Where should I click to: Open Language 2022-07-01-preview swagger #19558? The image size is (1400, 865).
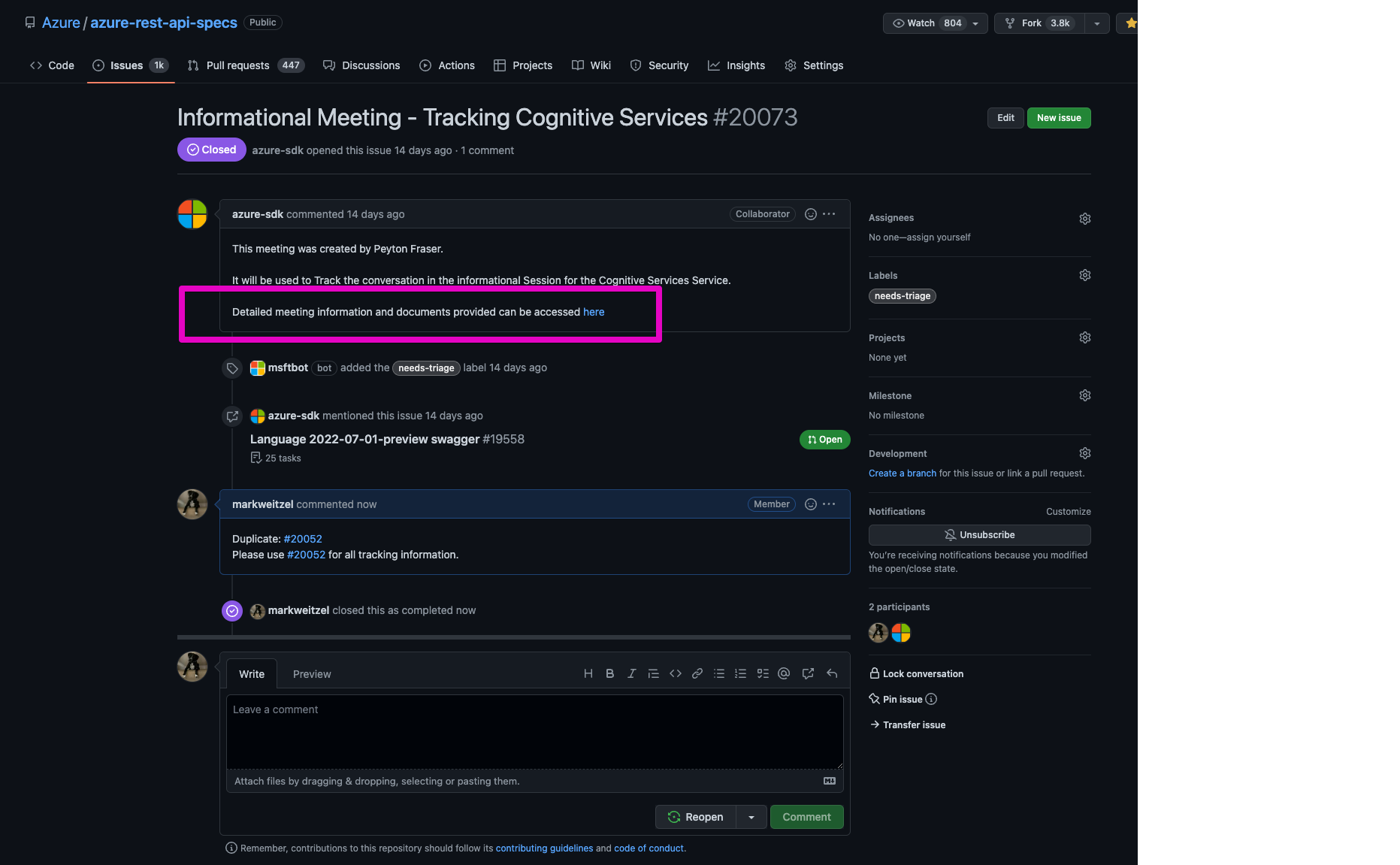coord(387,439)
